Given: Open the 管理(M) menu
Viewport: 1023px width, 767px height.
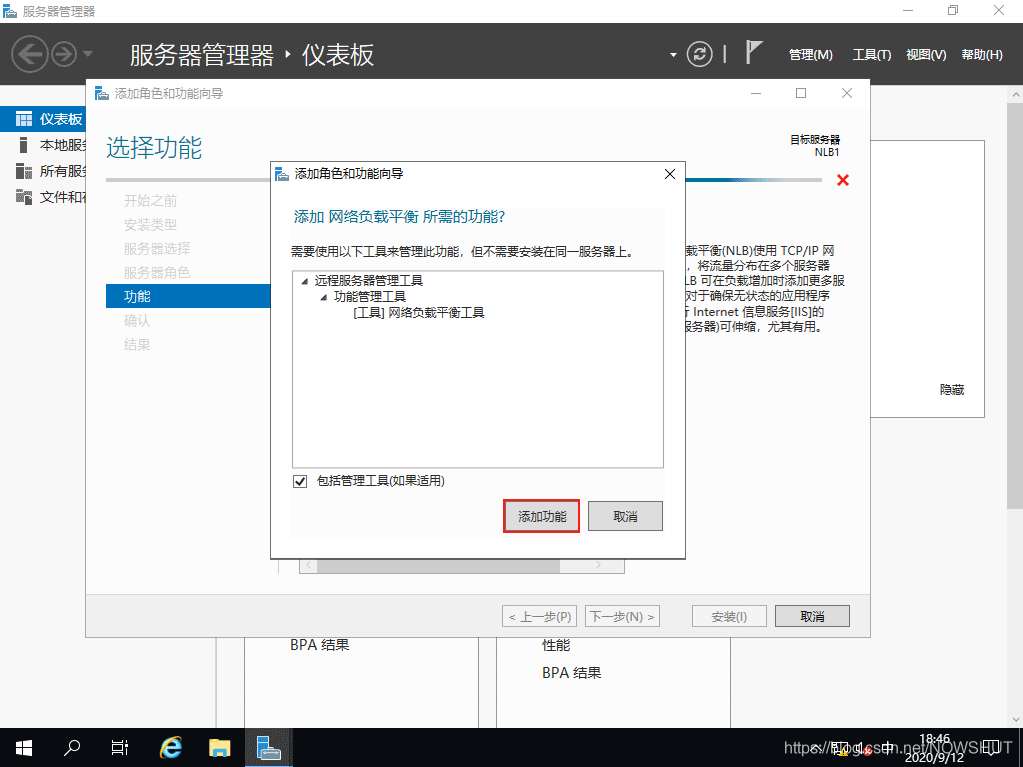Looking at the screenshot, I should pyautogui.click(x=811, y=55).
